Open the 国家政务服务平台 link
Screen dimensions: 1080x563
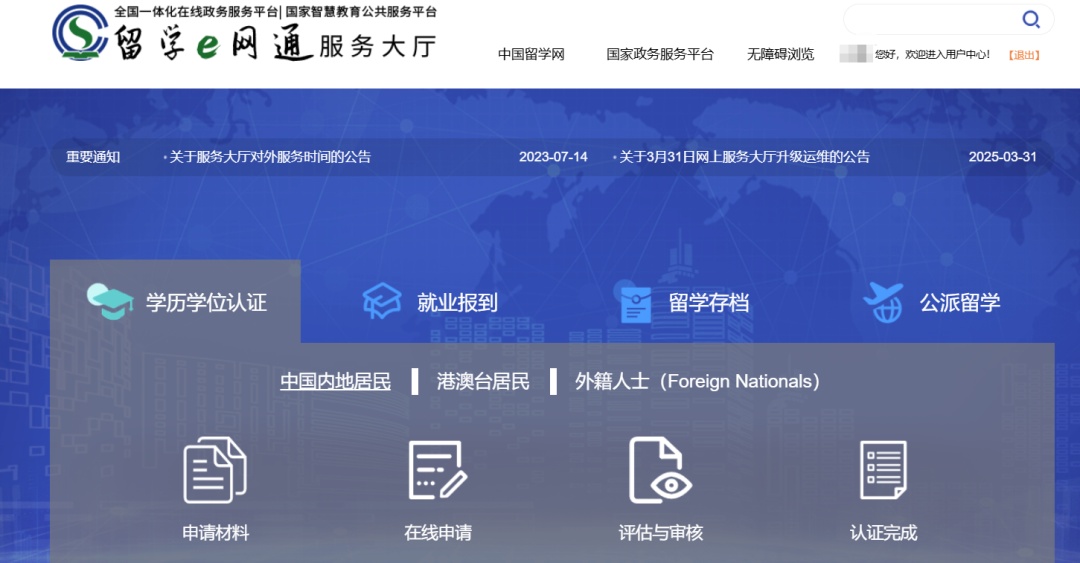[x=660, y=54]
